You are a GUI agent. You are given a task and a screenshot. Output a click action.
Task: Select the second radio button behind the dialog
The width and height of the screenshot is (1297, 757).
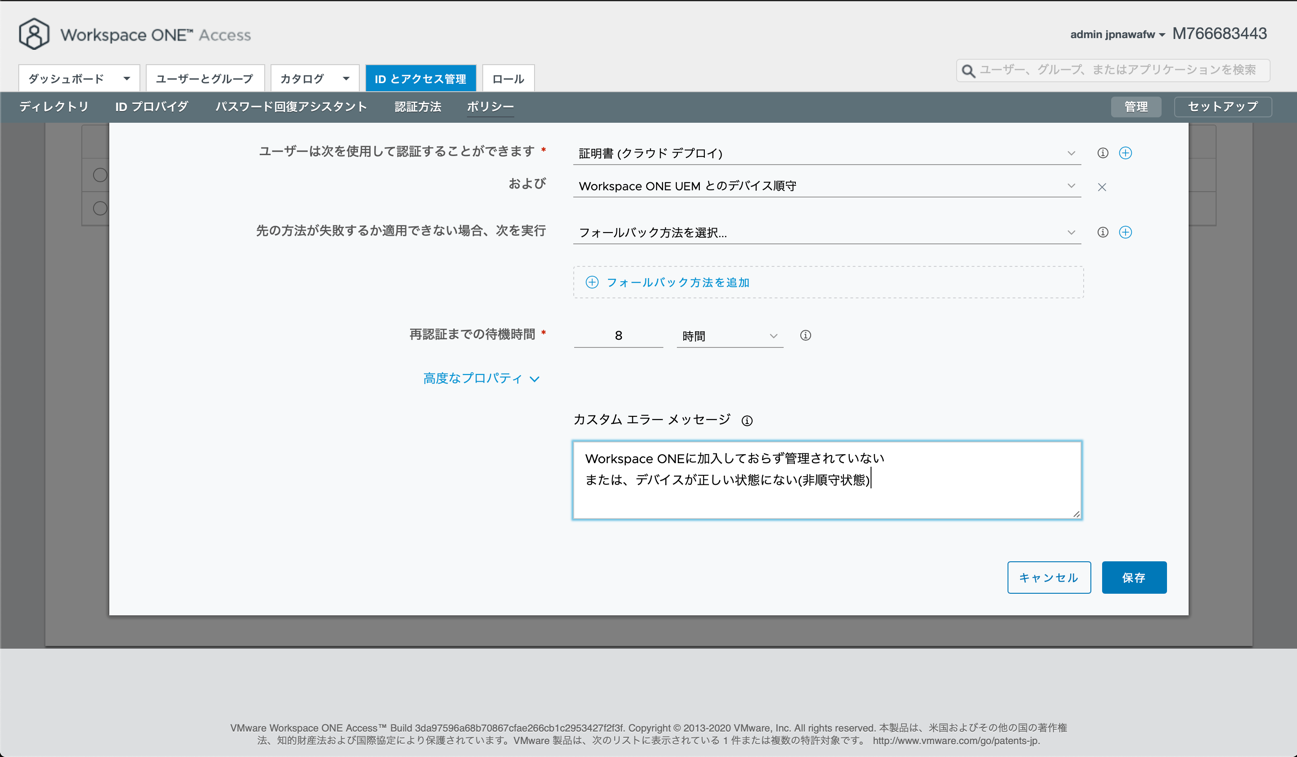100,209
